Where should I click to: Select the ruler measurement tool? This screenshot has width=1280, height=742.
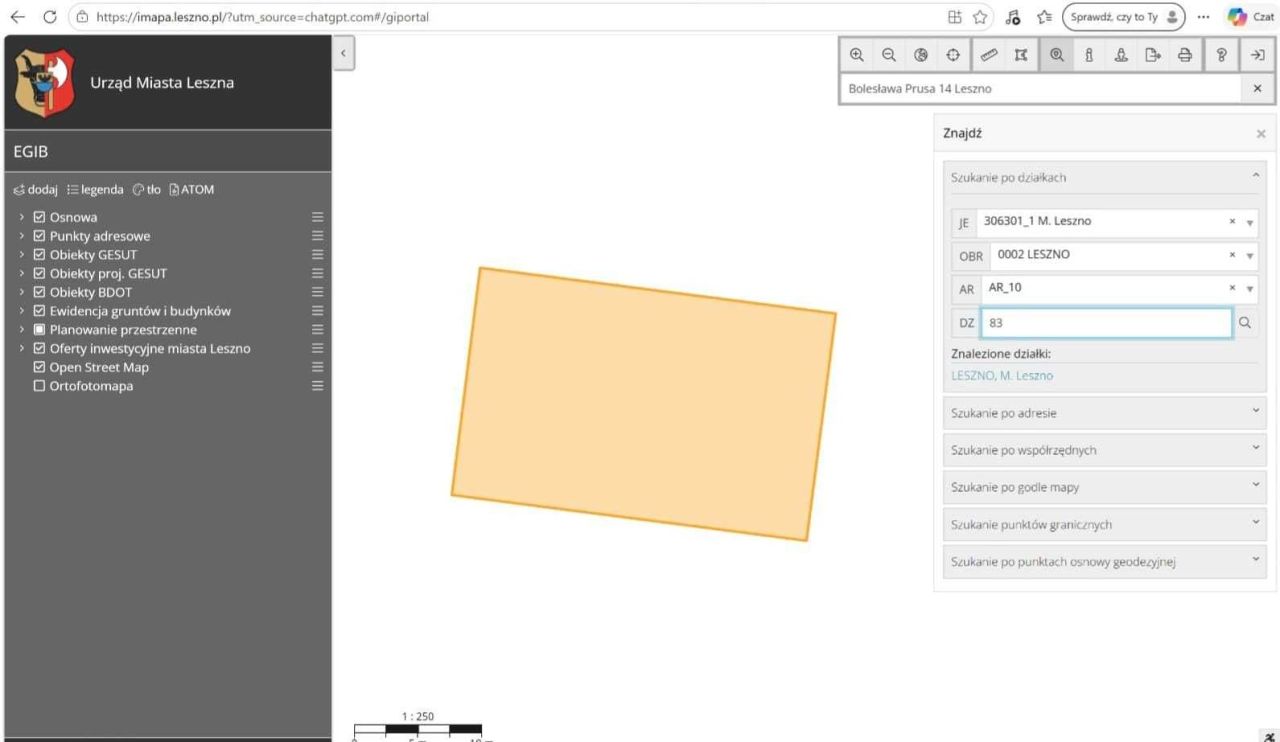coord(989,56)
